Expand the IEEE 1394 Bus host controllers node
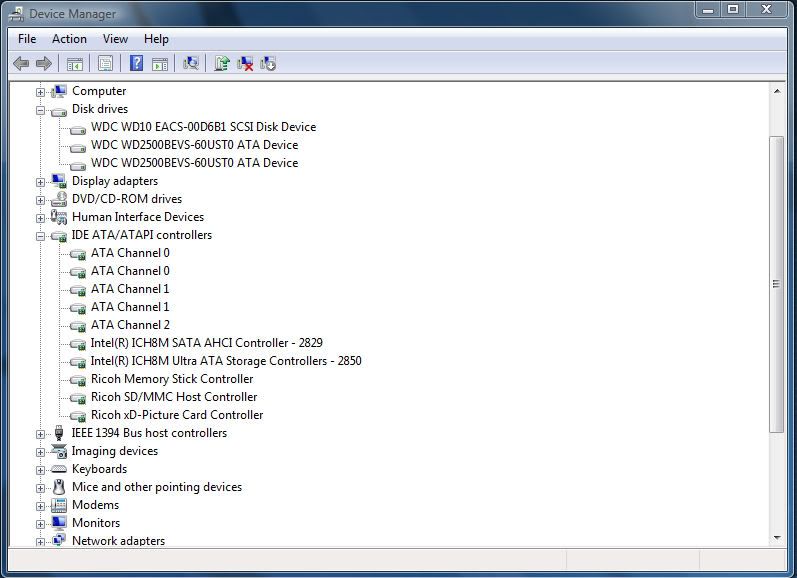The width and height of the screenshot is (797, 578). [40, 434]
